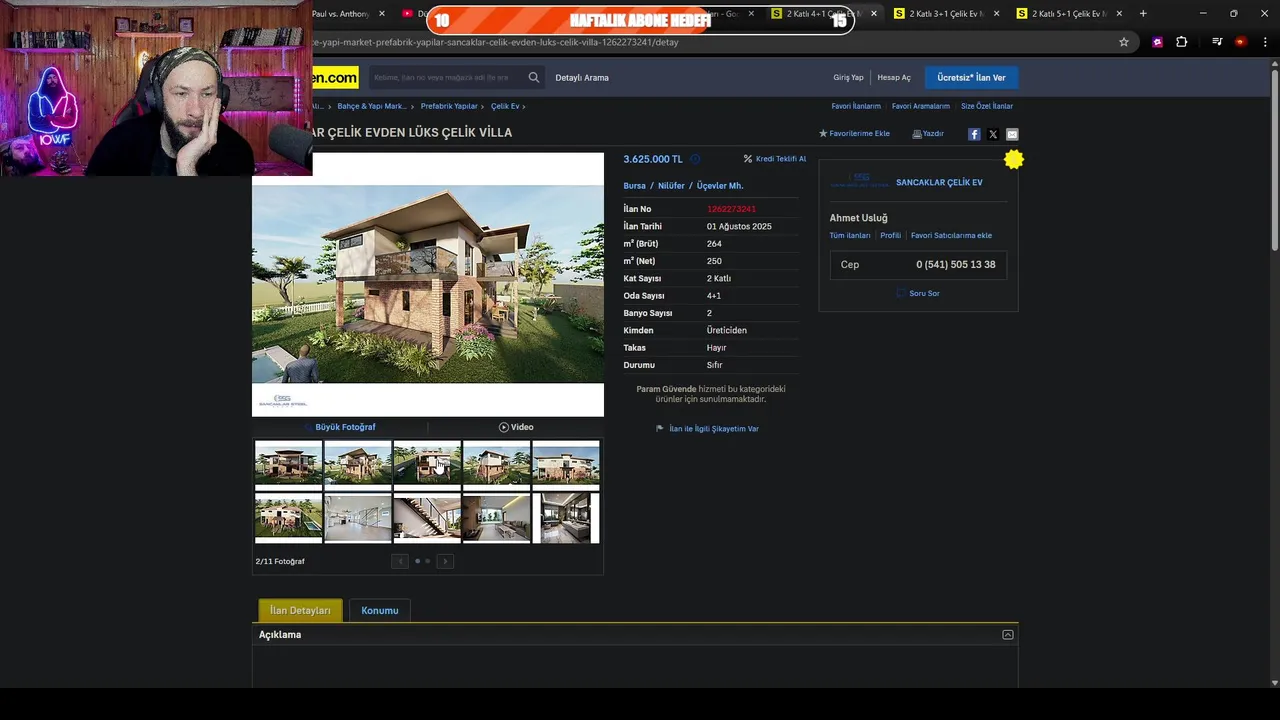Click phone number 0 (541) 505 13 38
Viewport: 1280px width, 720px height.
click(x=955, y=264)
